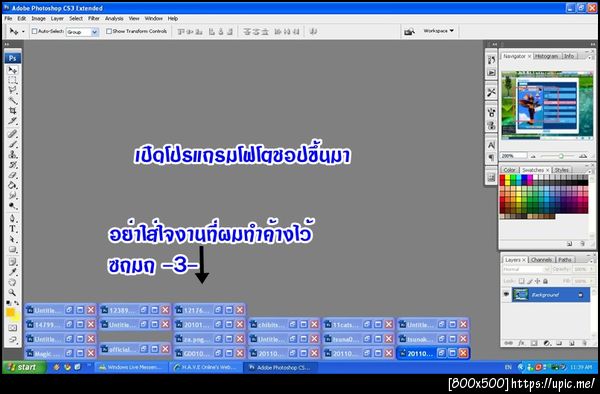Switch to the Channels tab

[541, 260]
